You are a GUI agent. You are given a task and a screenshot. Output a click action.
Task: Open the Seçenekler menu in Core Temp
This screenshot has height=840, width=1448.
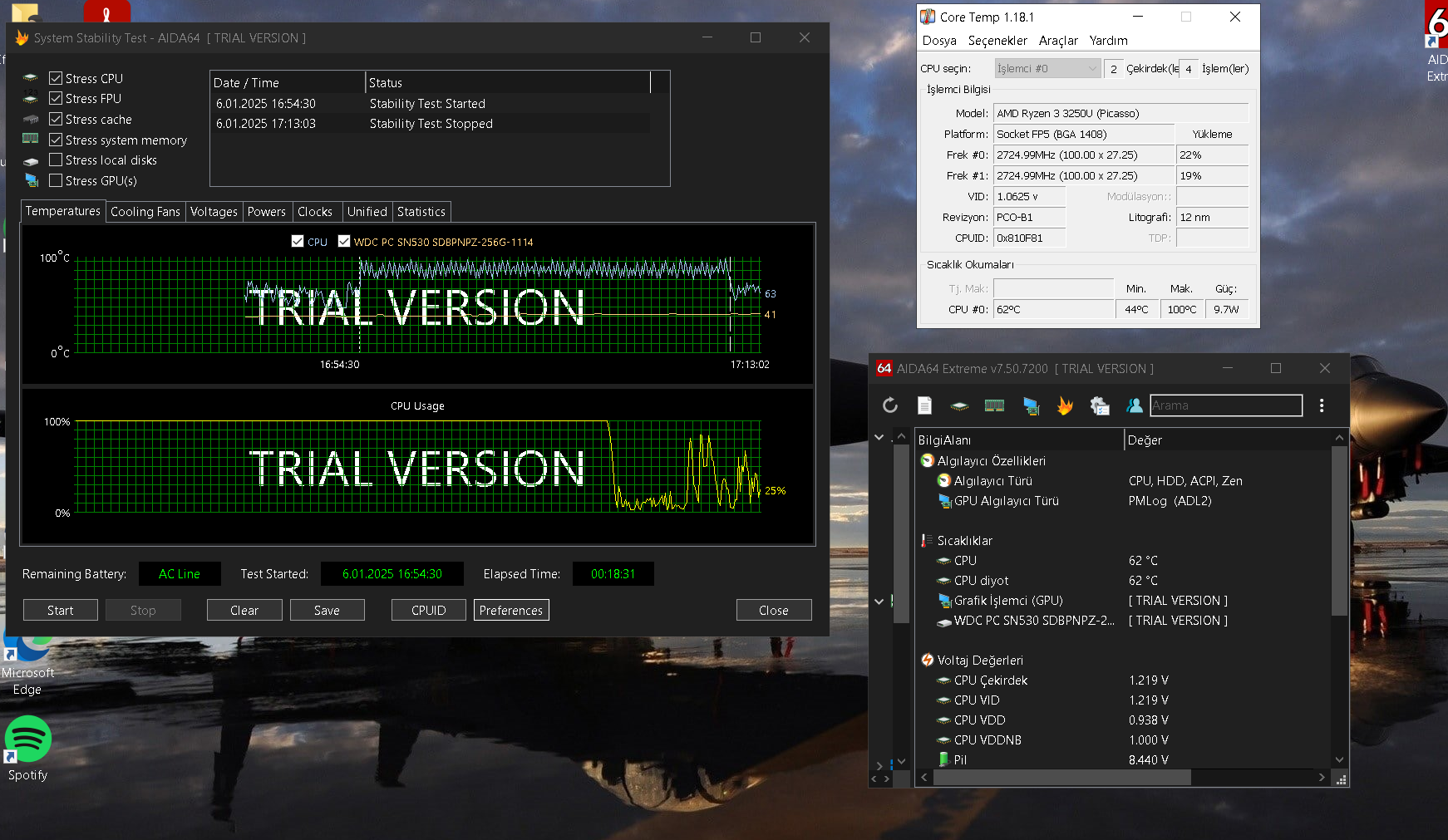[x=997, y=41]
